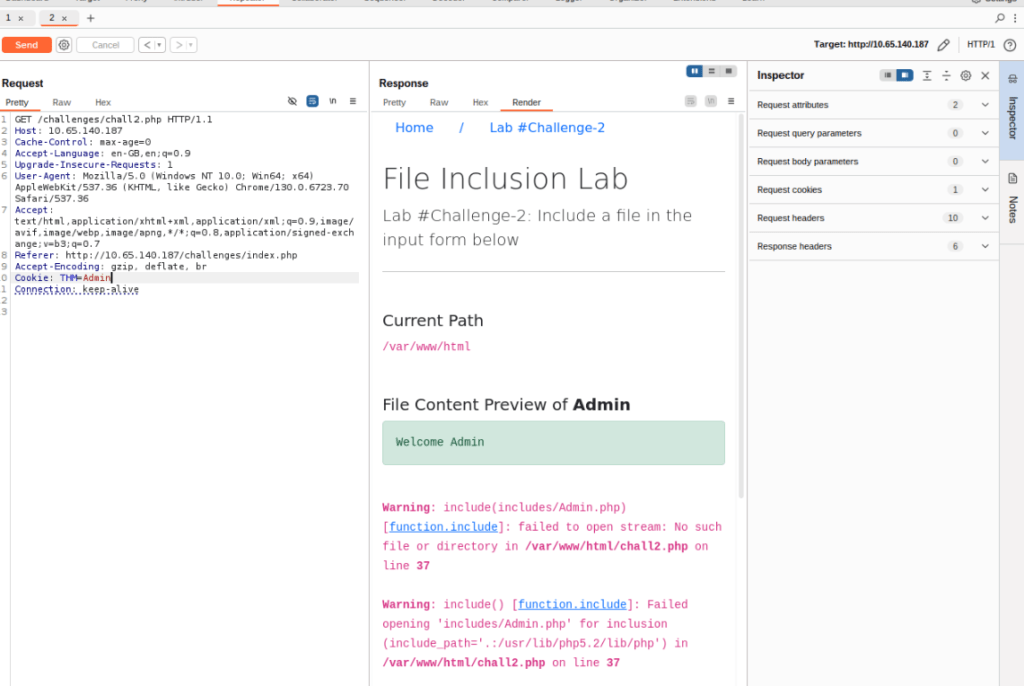
Task: Open the second function.include link
Action: (x=572, y=604)
